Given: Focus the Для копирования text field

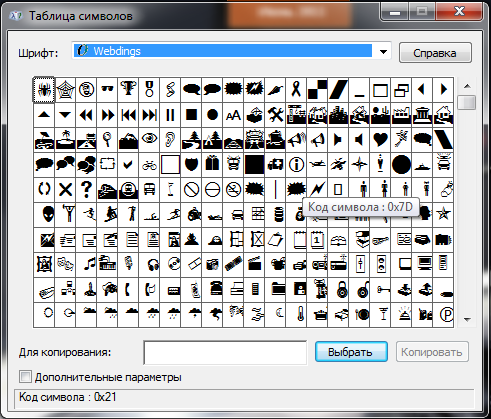Looking at the screenshot, I should tap(225, 352).
